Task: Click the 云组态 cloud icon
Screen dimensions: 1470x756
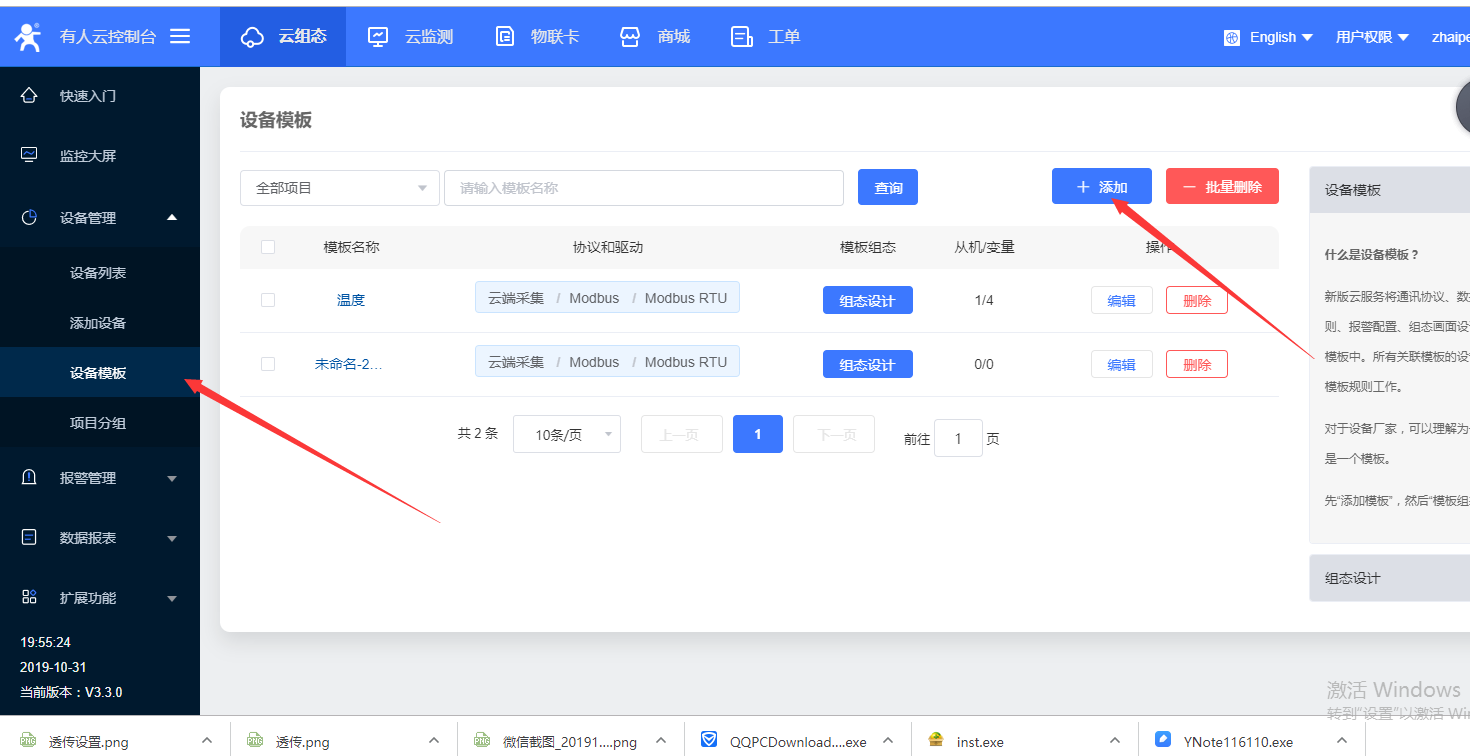Action: (253, 37)
